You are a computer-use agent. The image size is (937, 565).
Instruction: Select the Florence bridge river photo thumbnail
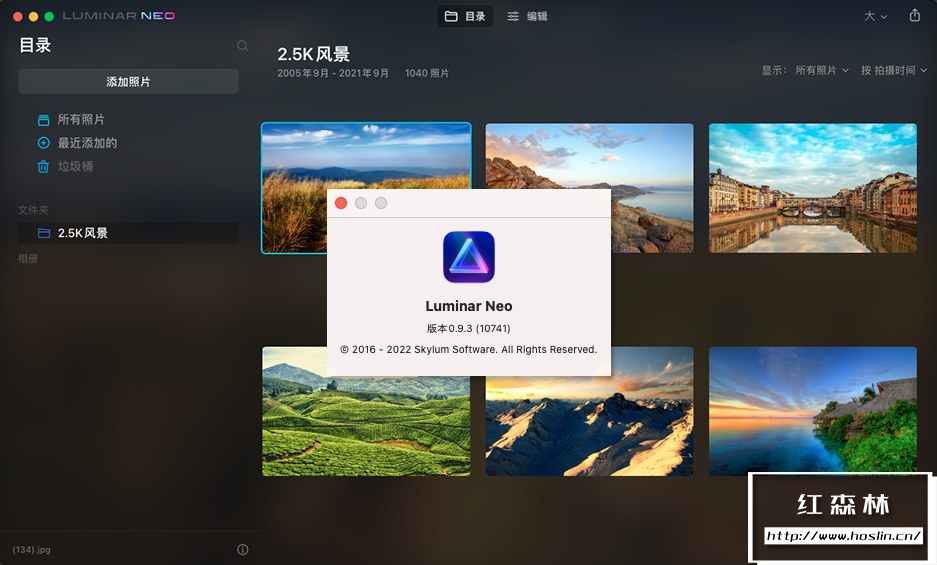coord(813,188)
